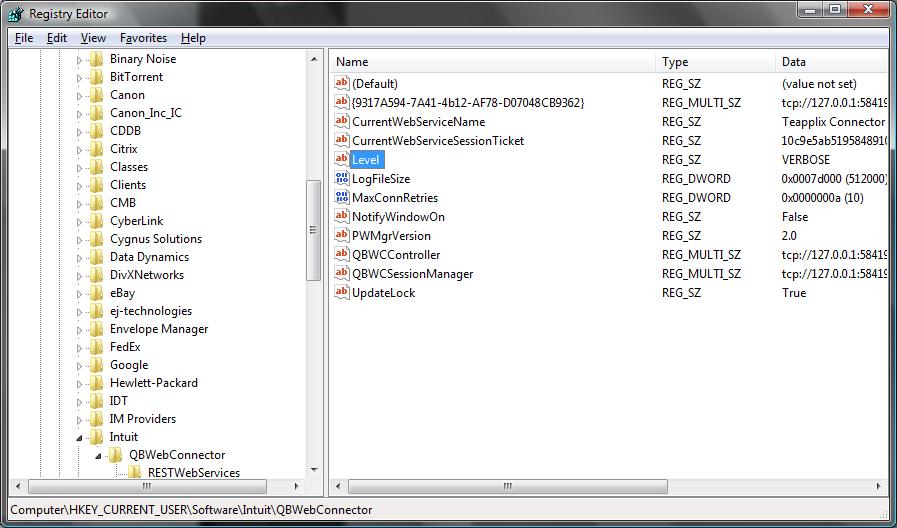Open the File menu
This screenshot has height=528, width=897.
pyautogui.click(x=24, y=38)
